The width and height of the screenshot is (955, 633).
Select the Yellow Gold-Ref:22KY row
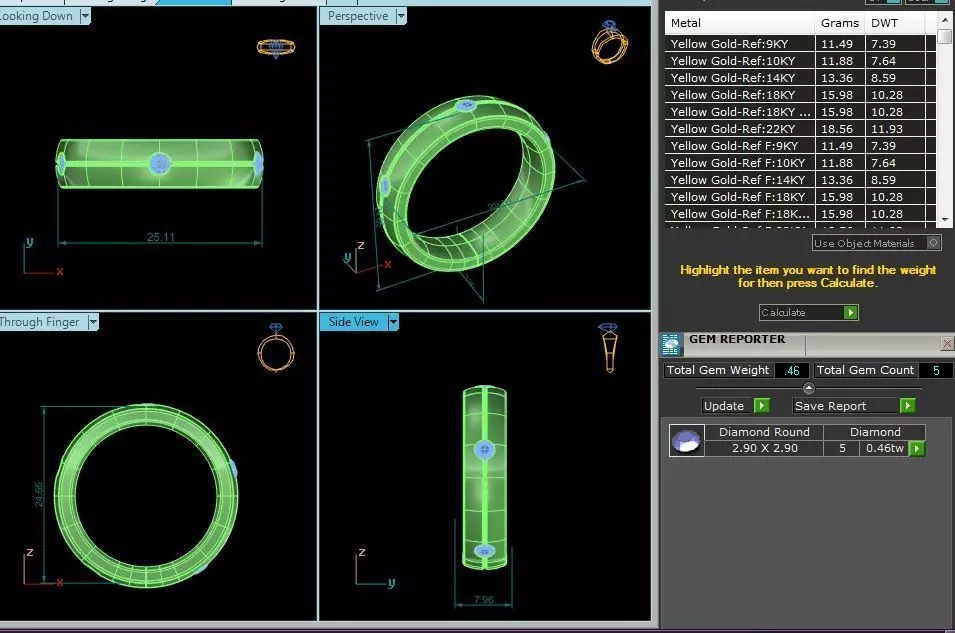pos(800,129)
